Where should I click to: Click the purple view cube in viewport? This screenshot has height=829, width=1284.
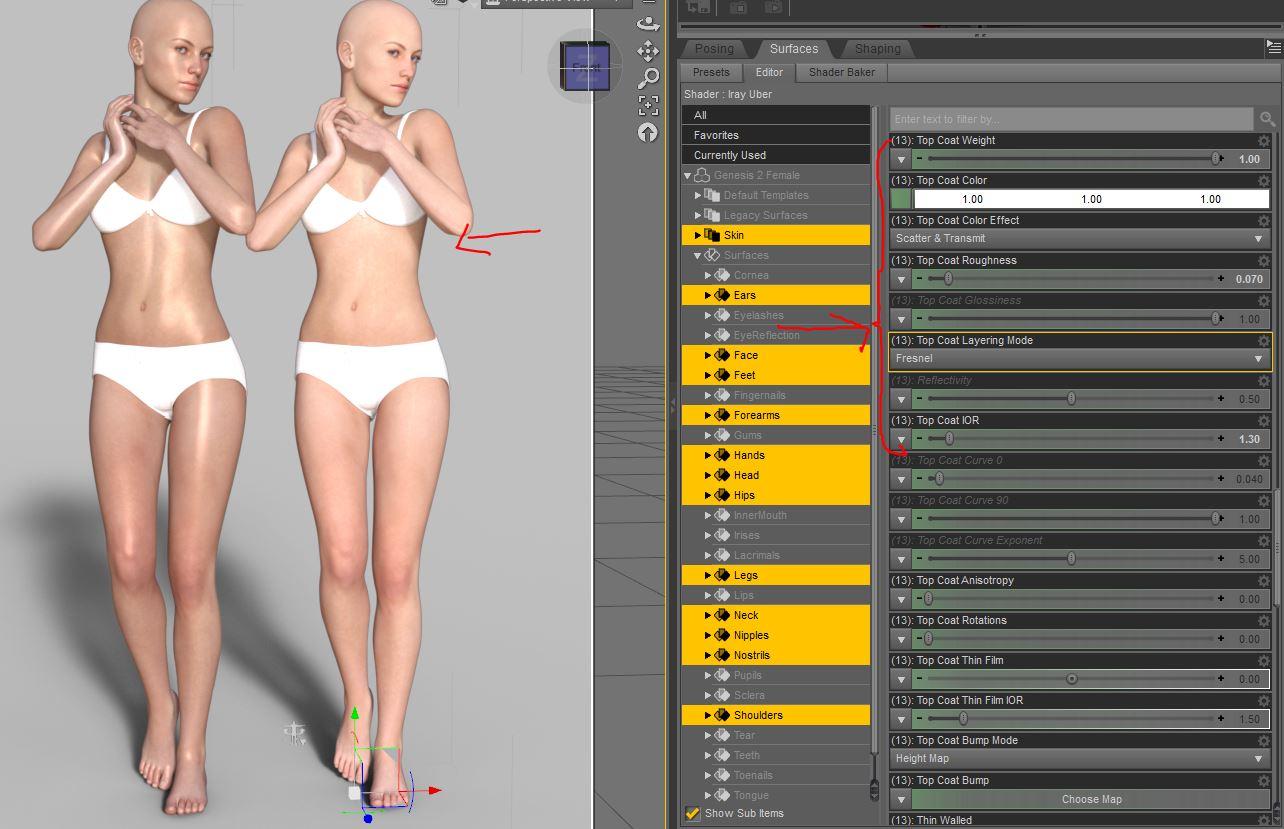(585, 67)
